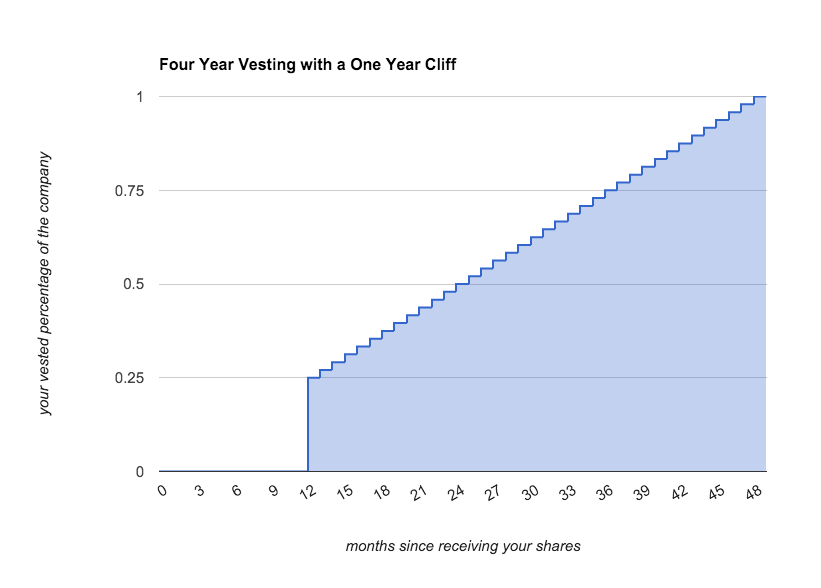The height and width of the screenshot is (588, 821).
Task: Click the x-axis tick label 0
Action: point(162,490)
